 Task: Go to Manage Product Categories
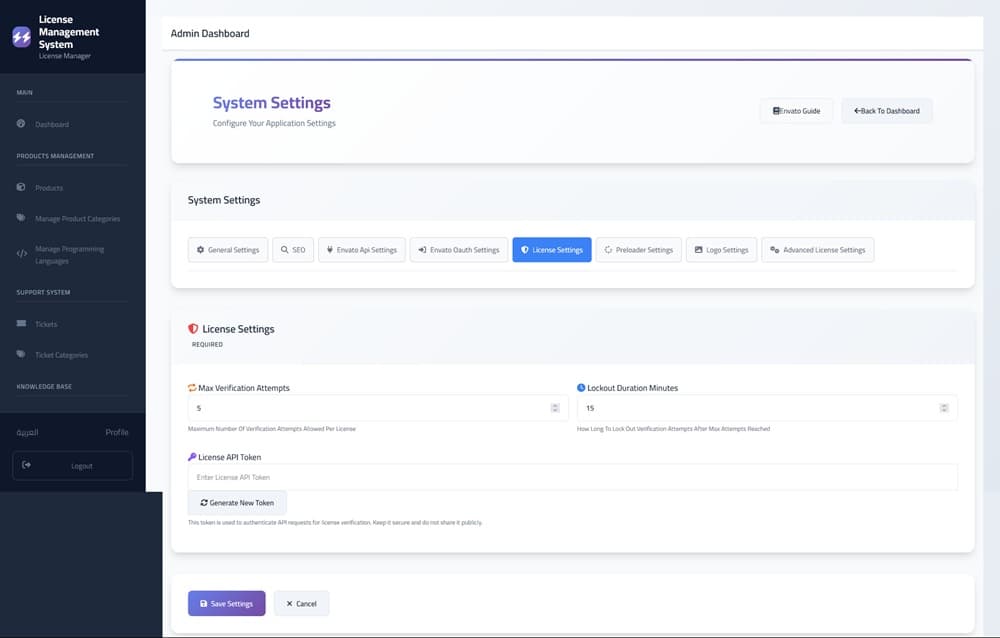77,219
